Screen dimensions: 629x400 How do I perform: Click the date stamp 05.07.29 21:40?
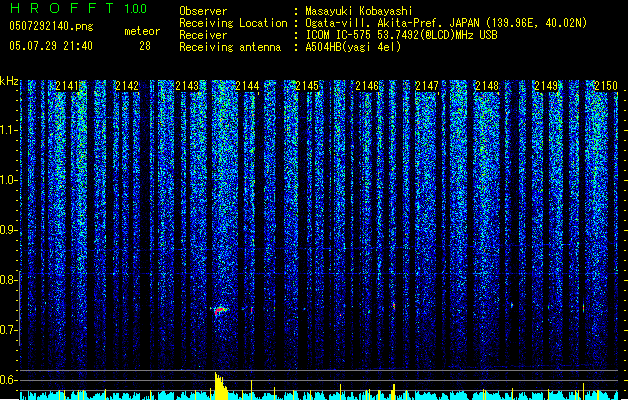coord(51,46)
